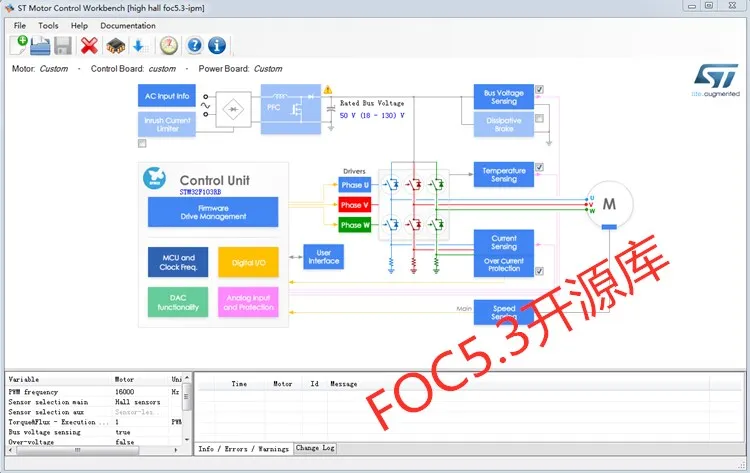Select Phase V driver
This screenshot has height=473, width=750.
click(x=355, y=205)
